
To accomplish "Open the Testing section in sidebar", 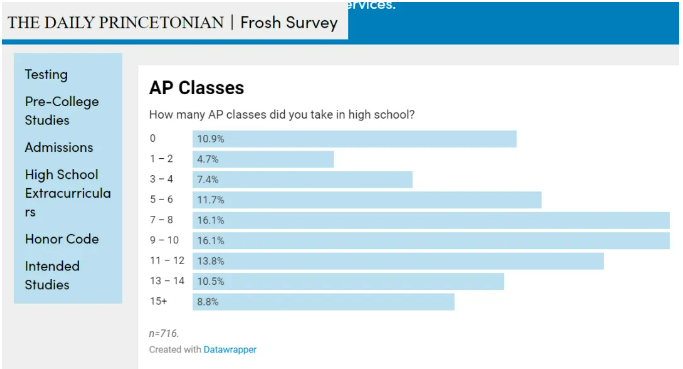I will [46, 74].
